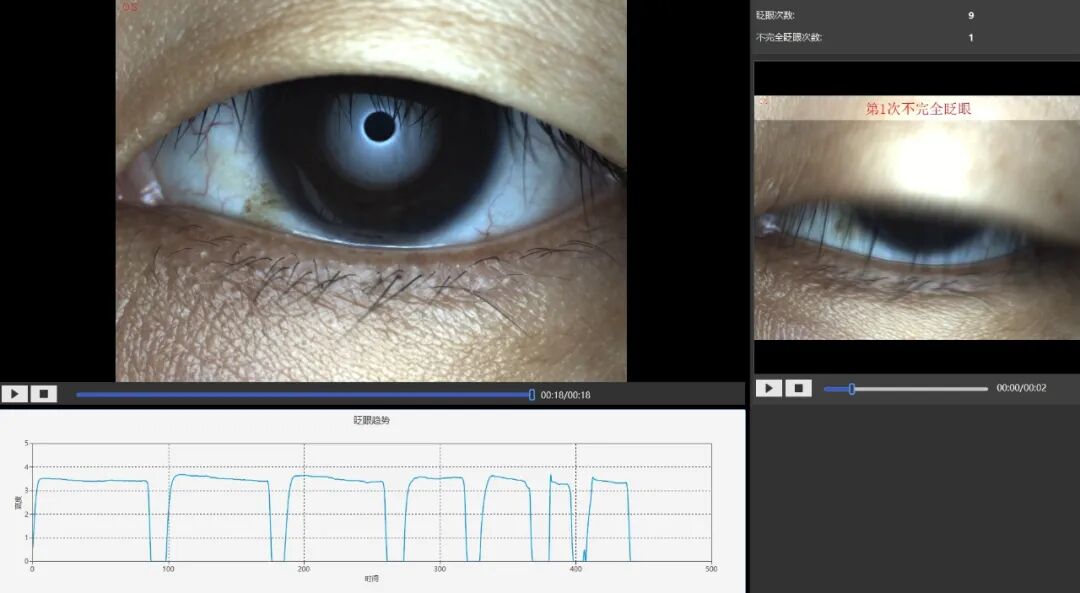1080x593 pixels.
Task: Click the 00:18/00:18 time display
Action: point(566,393)
